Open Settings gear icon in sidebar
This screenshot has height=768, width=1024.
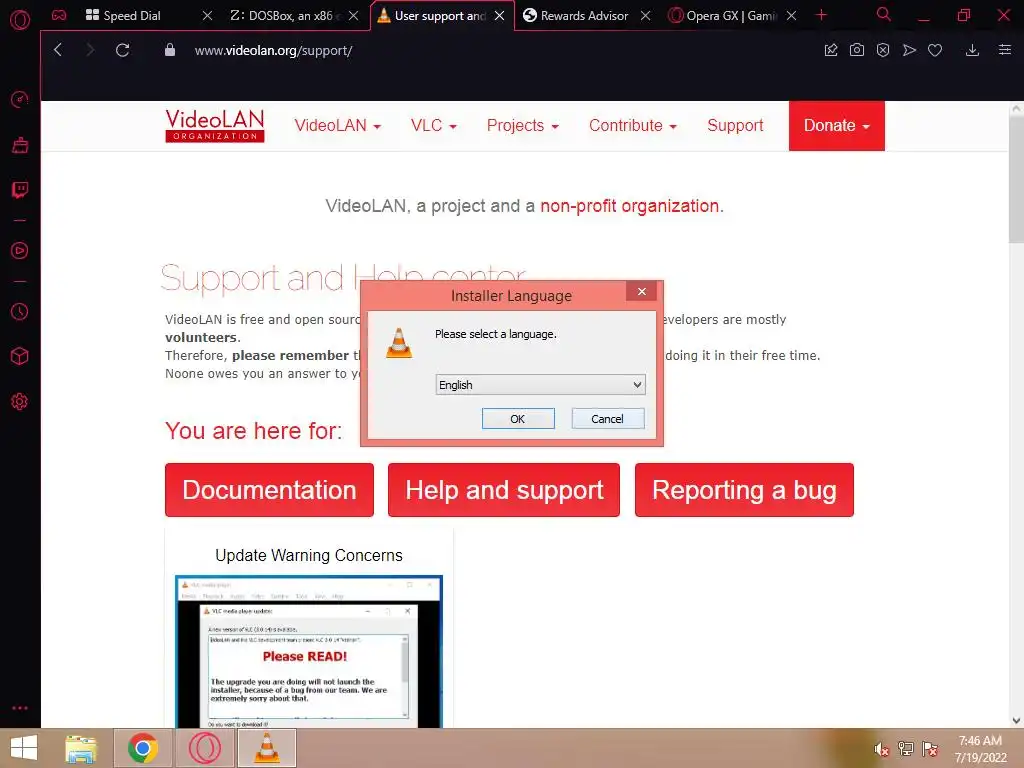(20, 401)
